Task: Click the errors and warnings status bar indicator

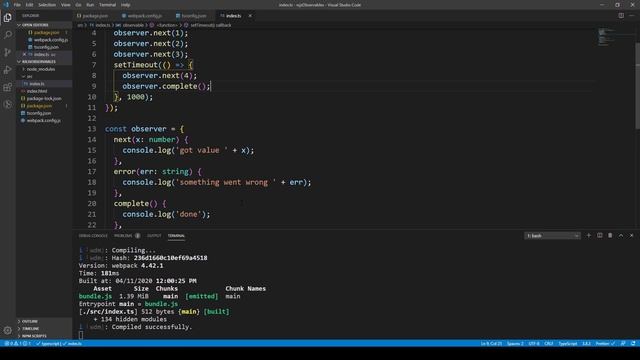Action: click(x=18, y=344)
